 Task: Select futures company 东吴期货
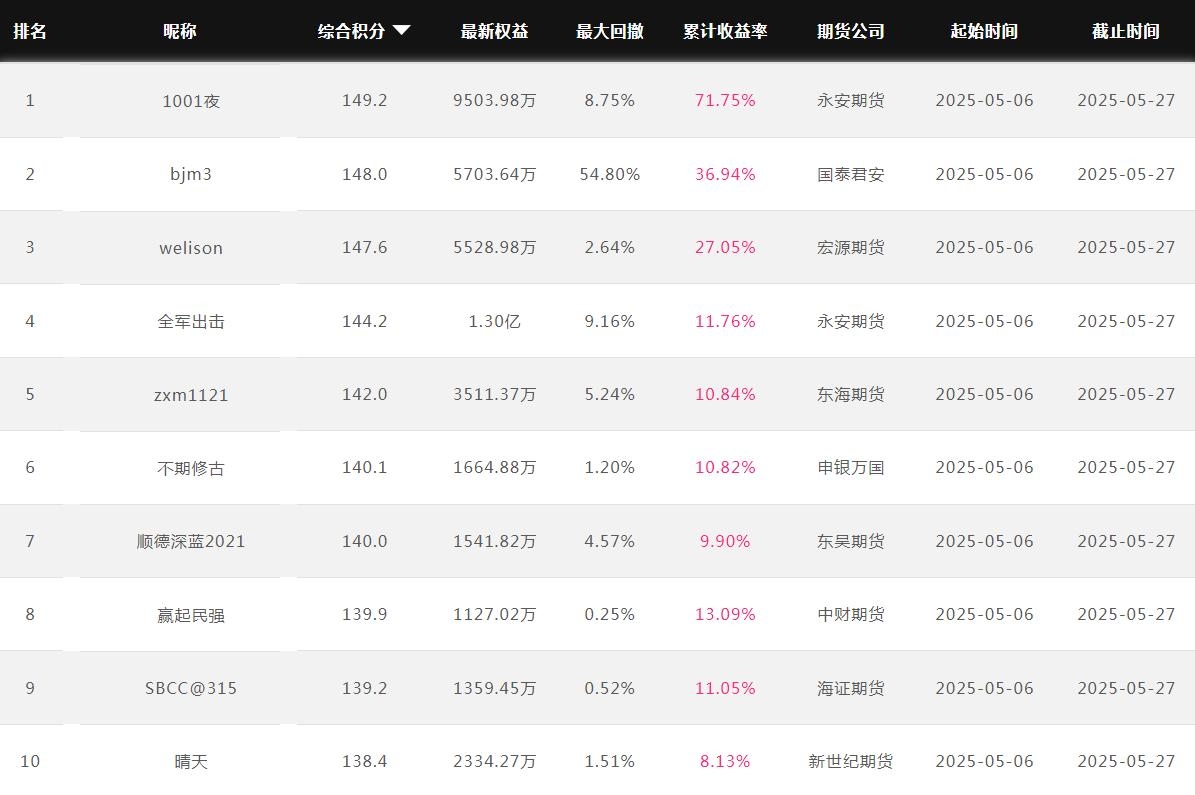pos(851,541)
